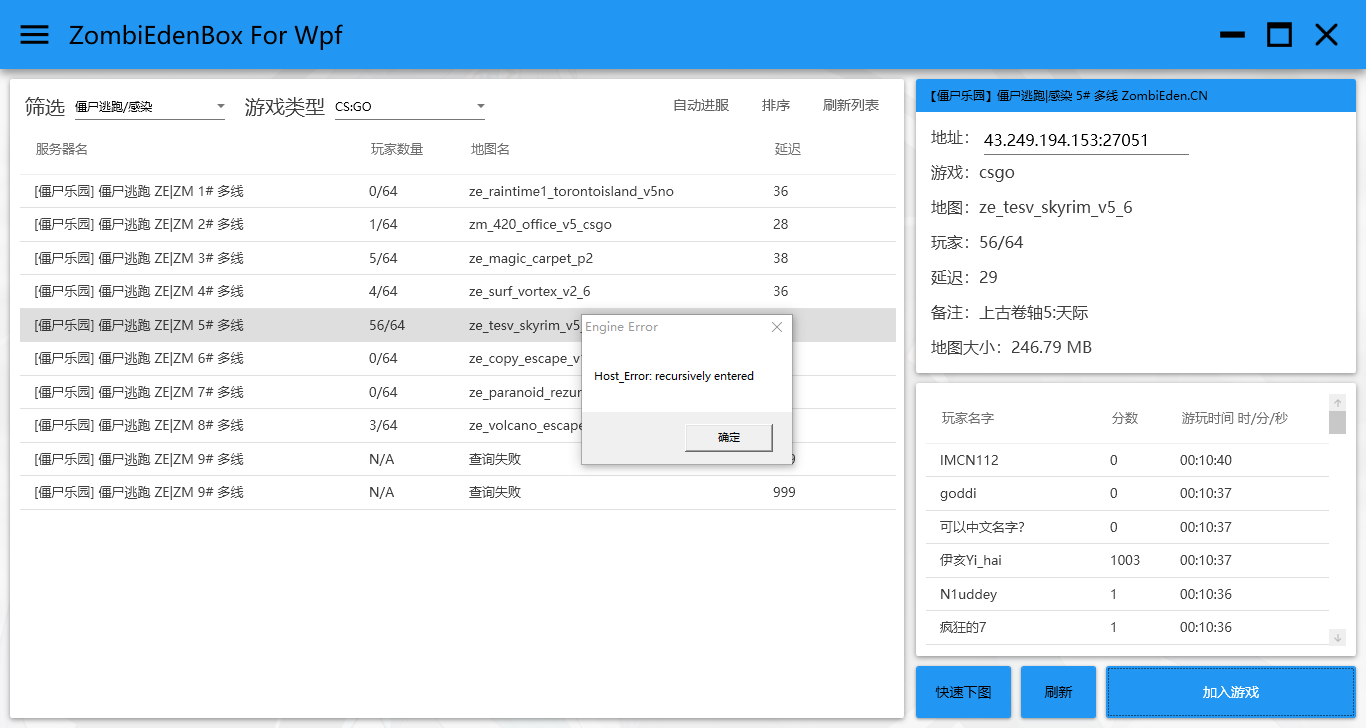Minimize the ZombiEdenBox window
1366x728 pixels.
click(1232, 35)
